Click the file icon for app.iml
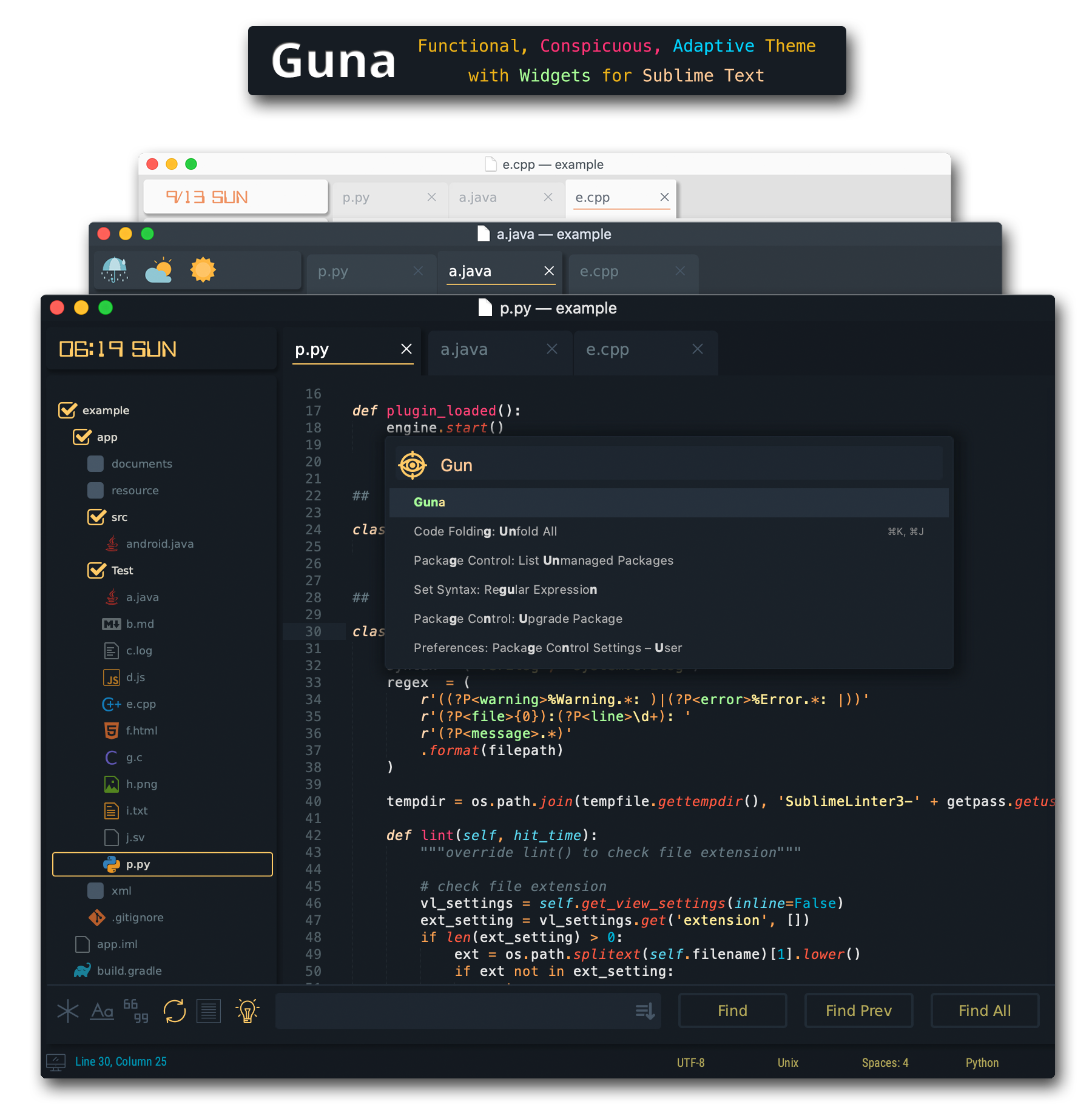The height and width of the screenshot is (1116, 1092). pos(83,944)
